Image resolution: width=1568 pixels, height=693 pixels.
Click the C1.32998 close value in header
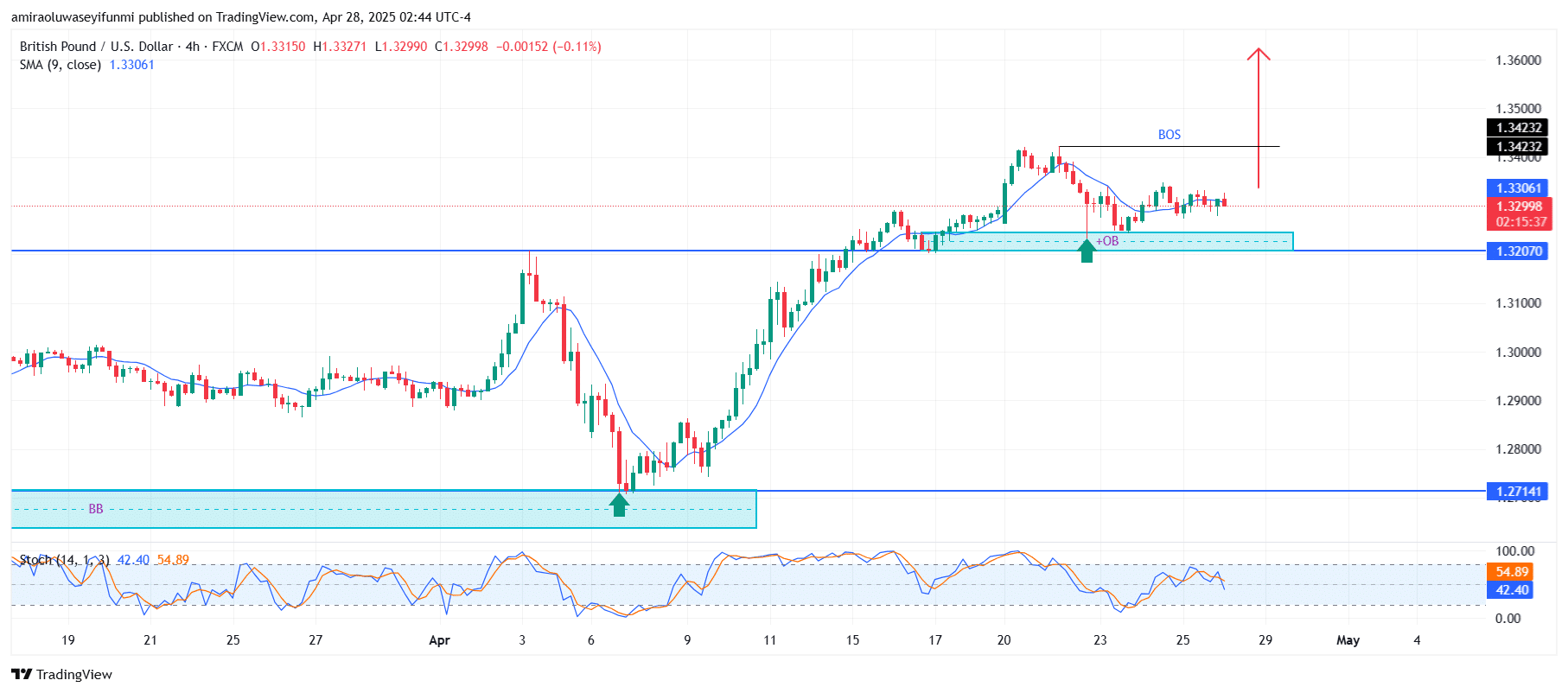tap(462, 47)
